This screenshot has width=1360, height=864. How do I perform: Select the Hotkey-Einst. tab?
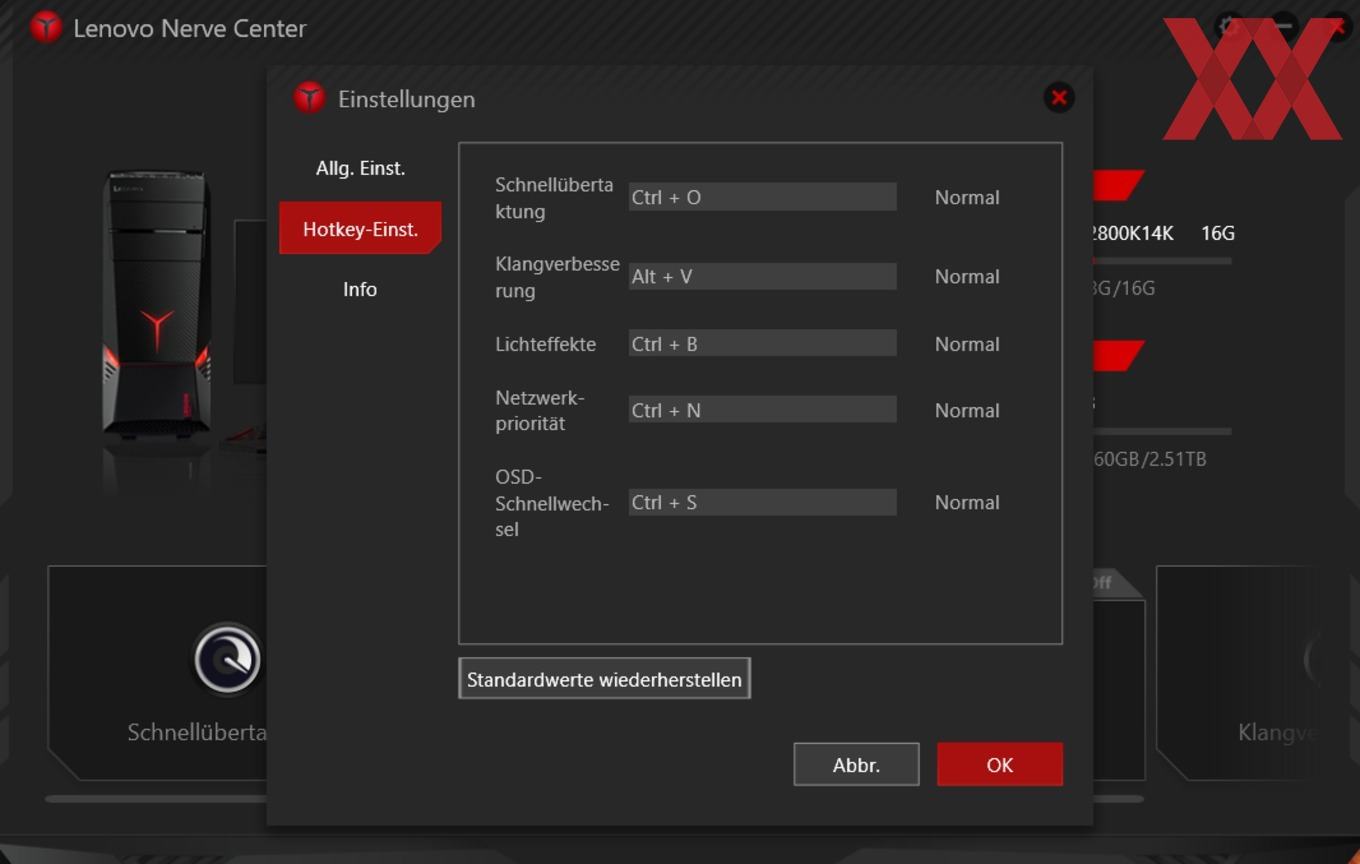click(x=360, y=229)
